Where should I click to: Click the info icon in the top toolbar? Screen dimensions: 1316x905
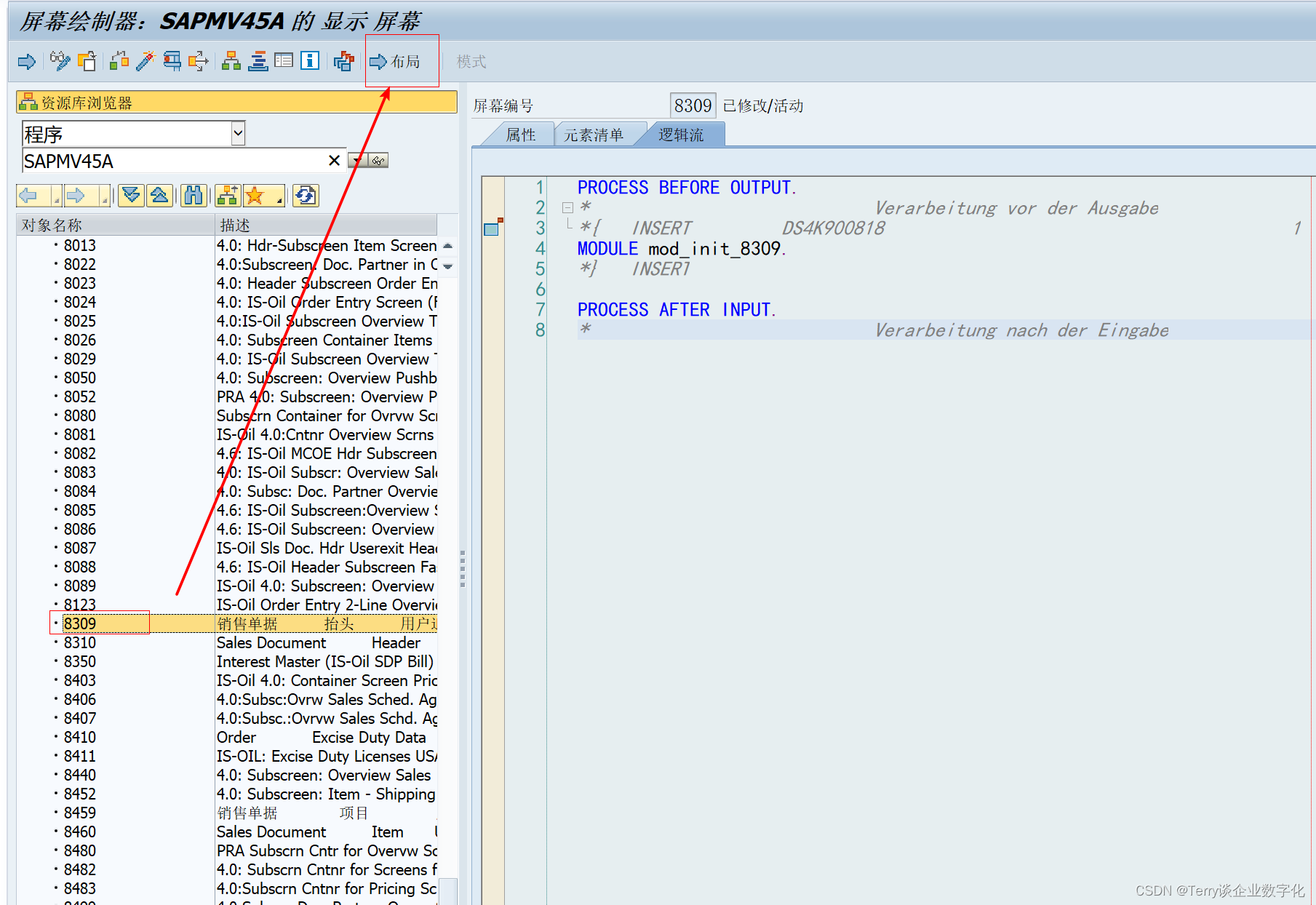tap(310, 61)
